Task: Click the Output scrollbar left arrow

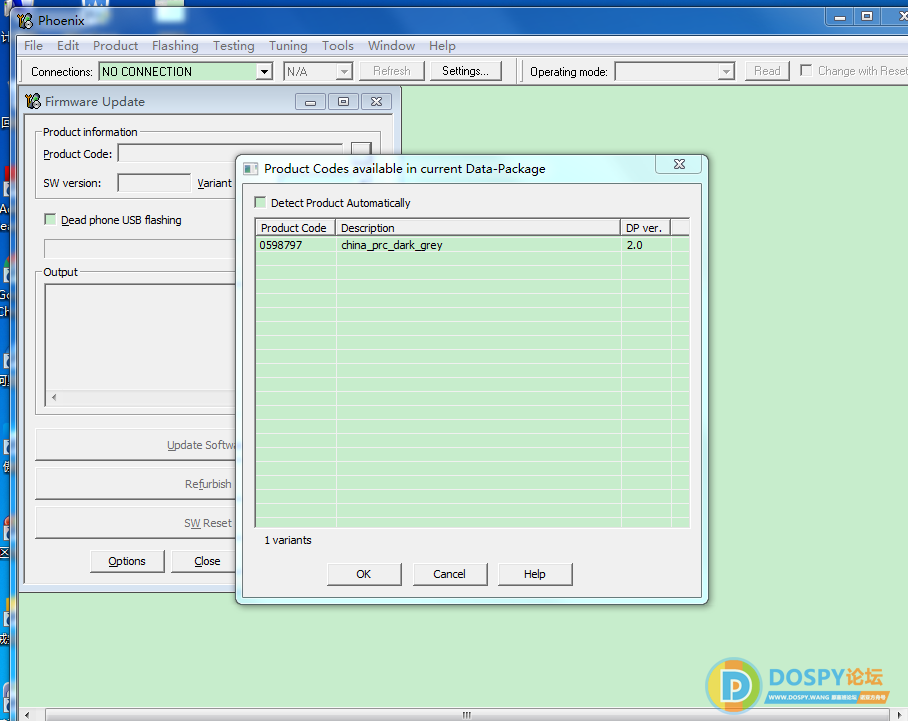Action: 54,397
